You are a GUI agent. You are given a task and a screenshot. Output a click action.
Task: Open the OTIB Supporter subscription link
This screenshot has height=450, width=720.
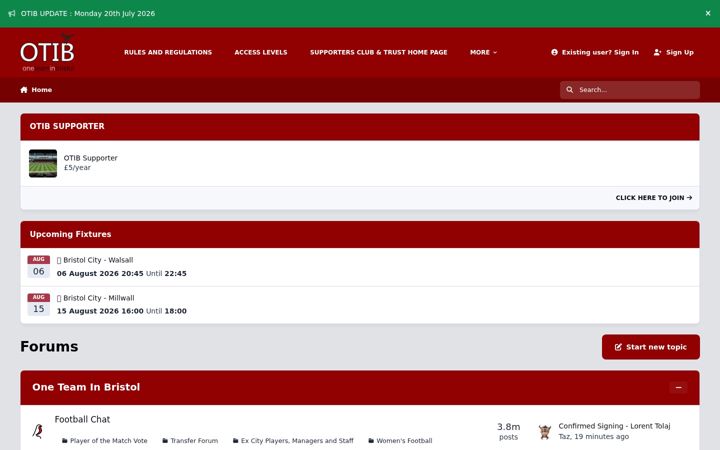click(90, 158)
